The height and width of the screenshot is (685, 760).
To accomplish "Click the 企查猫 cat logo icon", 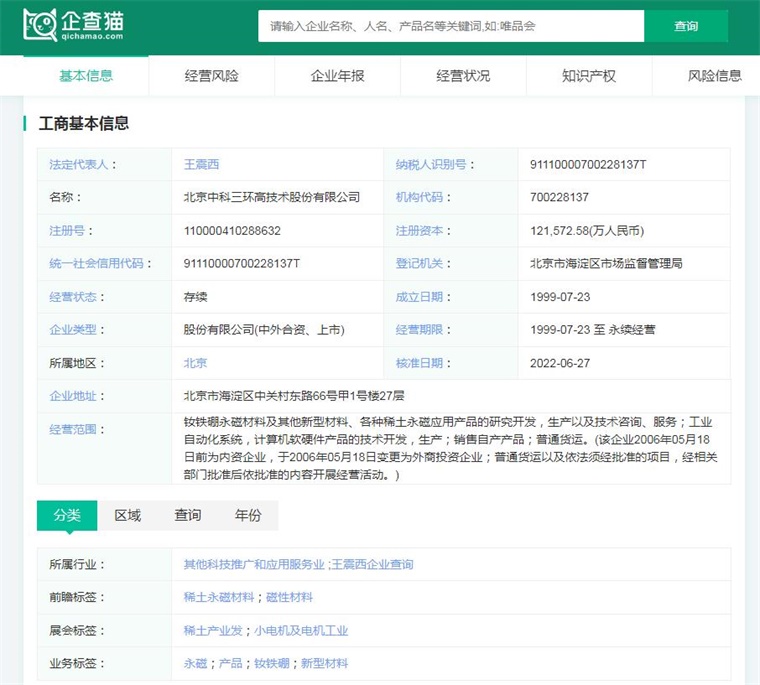I will click(x=40, y=24).
